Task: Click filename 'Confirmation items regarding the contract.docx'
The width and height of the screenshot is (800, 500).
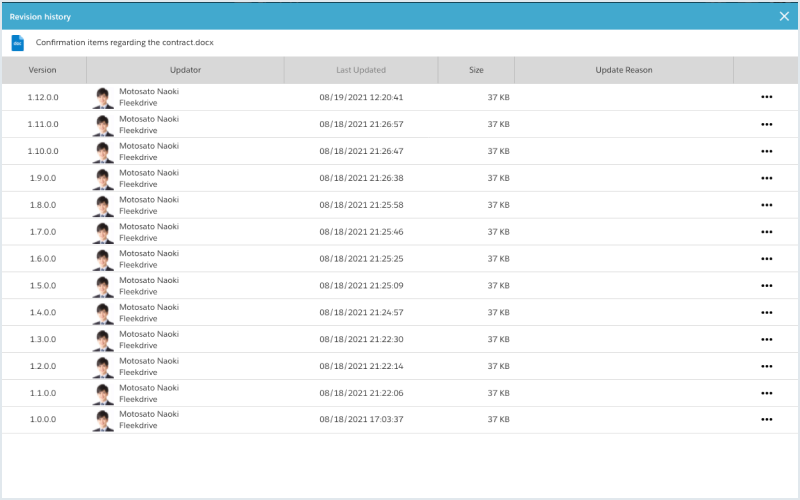Action: [x=124, y=42]
